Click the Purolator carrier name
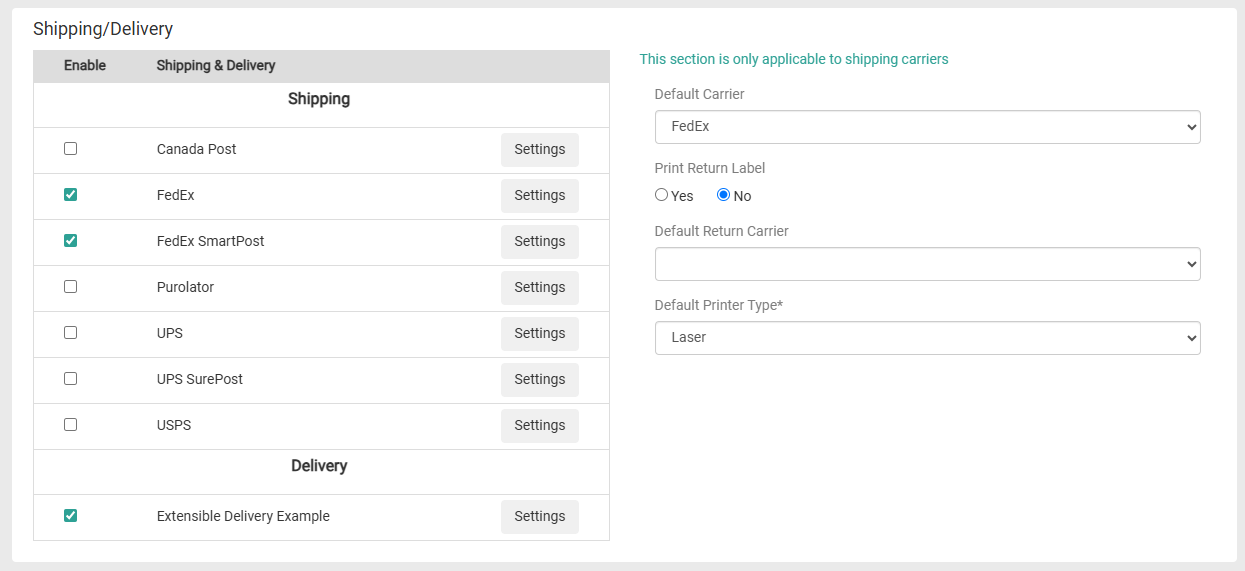This screenshot has width=1245, height=571. pos(186,287)
